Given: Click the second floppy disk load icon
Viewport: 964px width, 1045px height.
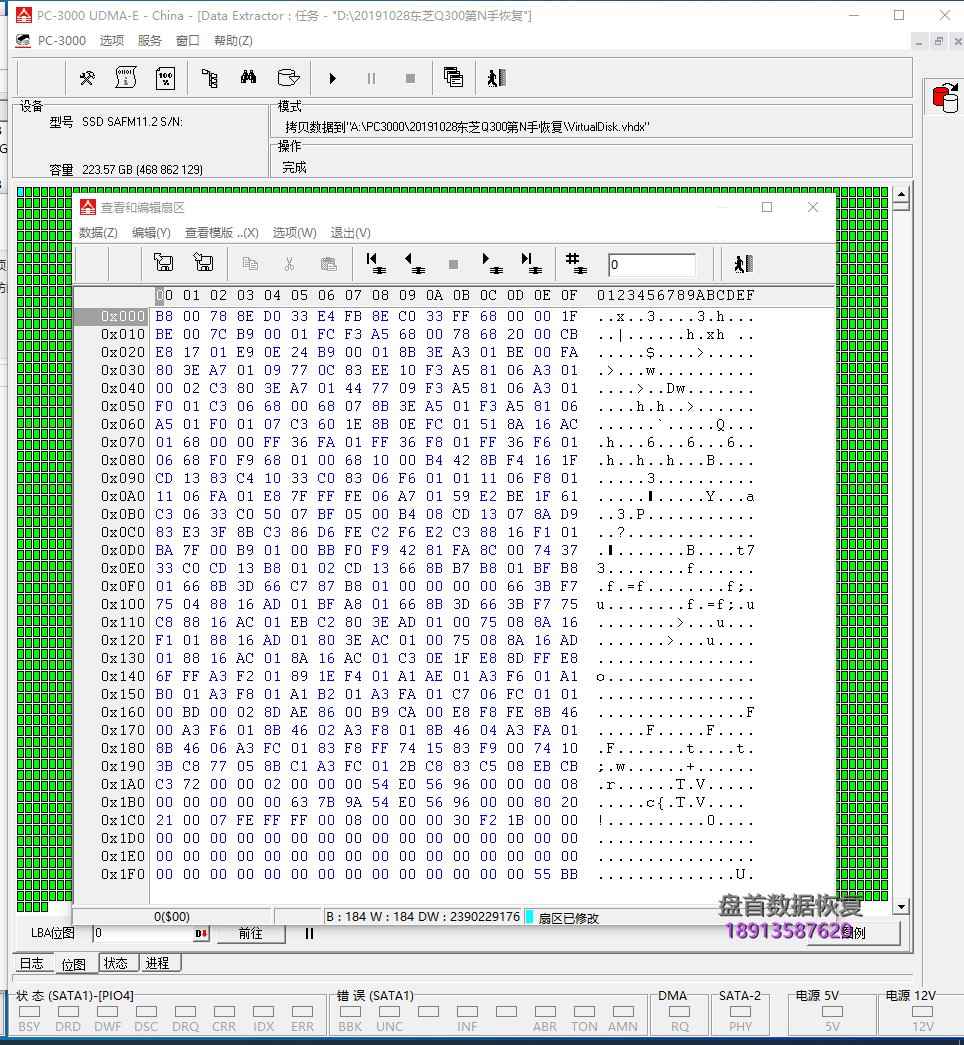Looking at the screenshot, I should click(203, 263).
